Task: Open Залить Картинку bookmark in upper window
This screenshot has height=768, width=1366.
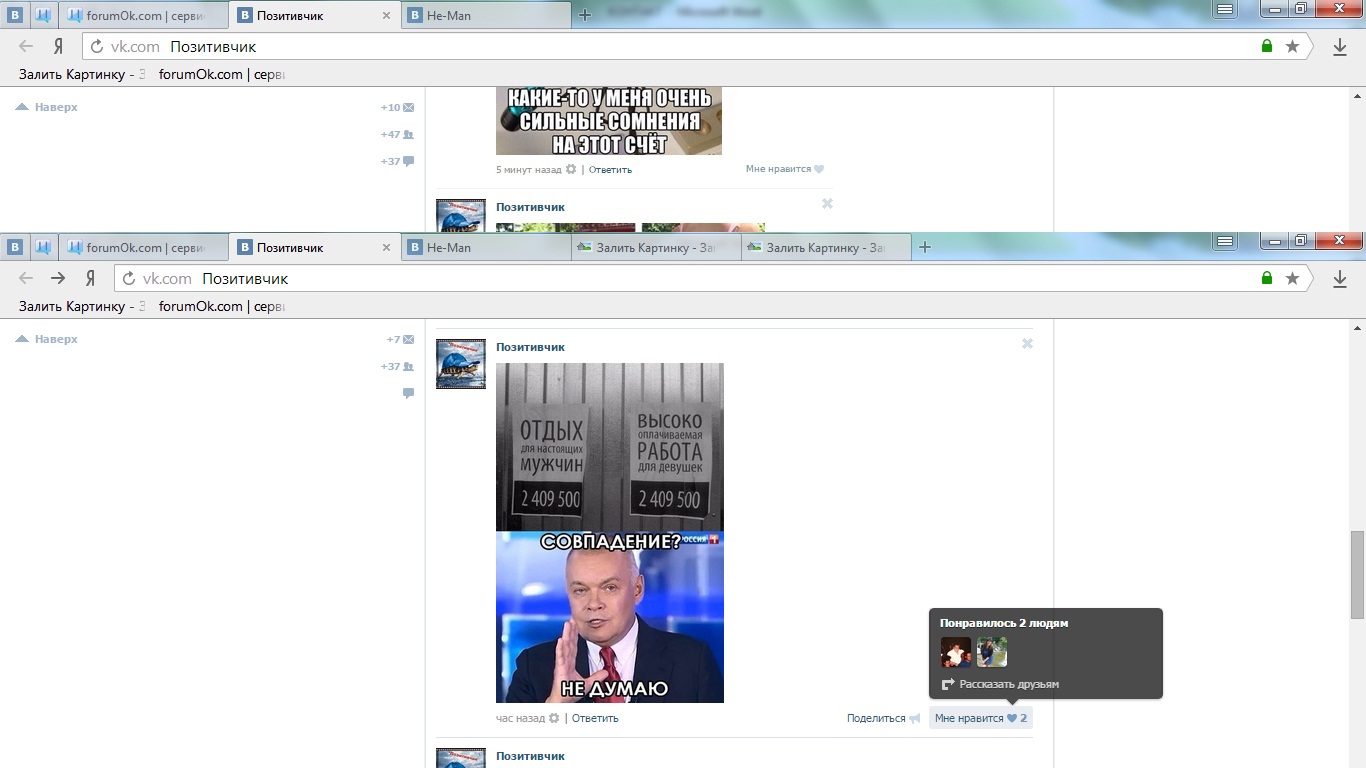Action: tap(82, 74)
